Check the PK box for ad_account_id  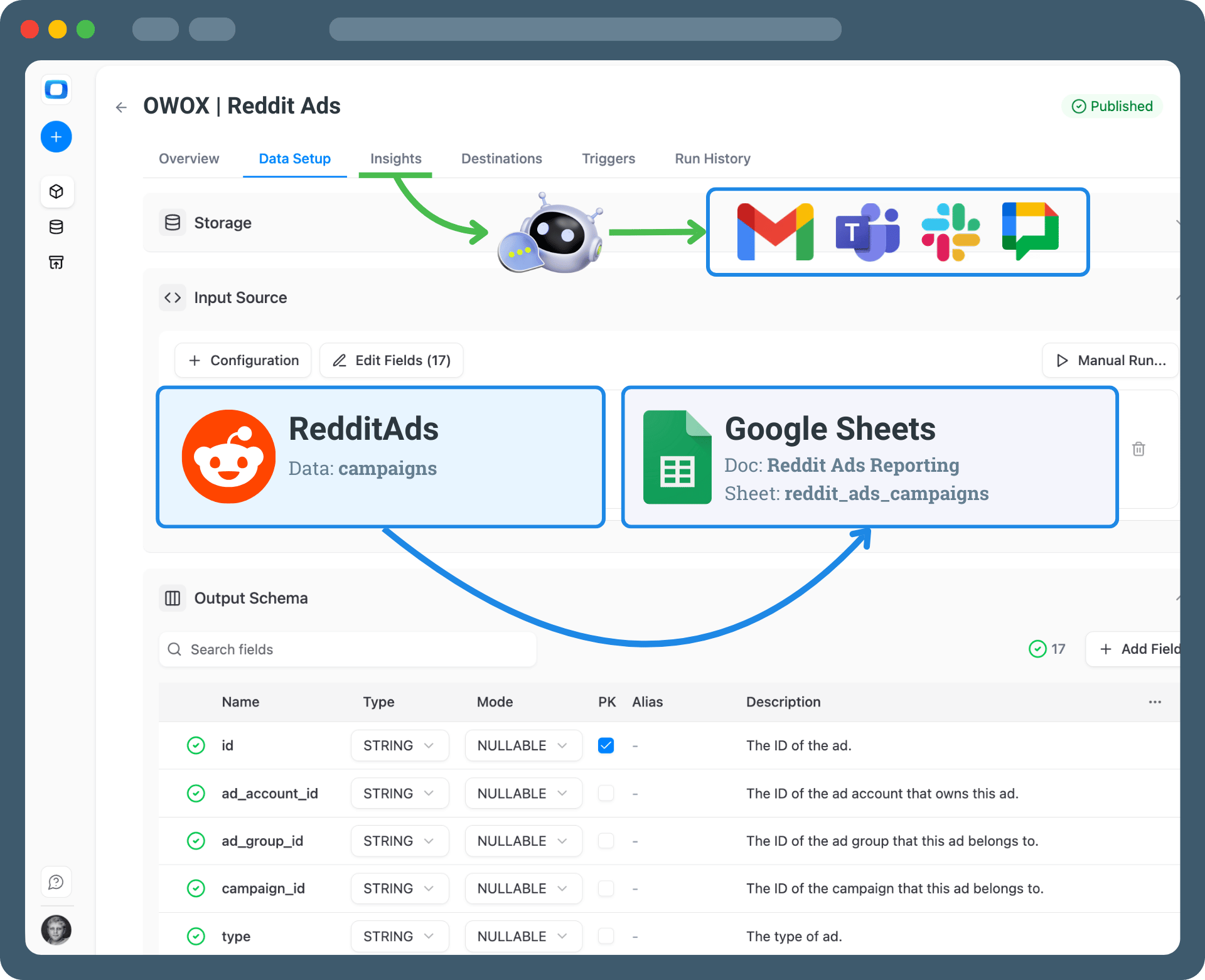(606, 793)
